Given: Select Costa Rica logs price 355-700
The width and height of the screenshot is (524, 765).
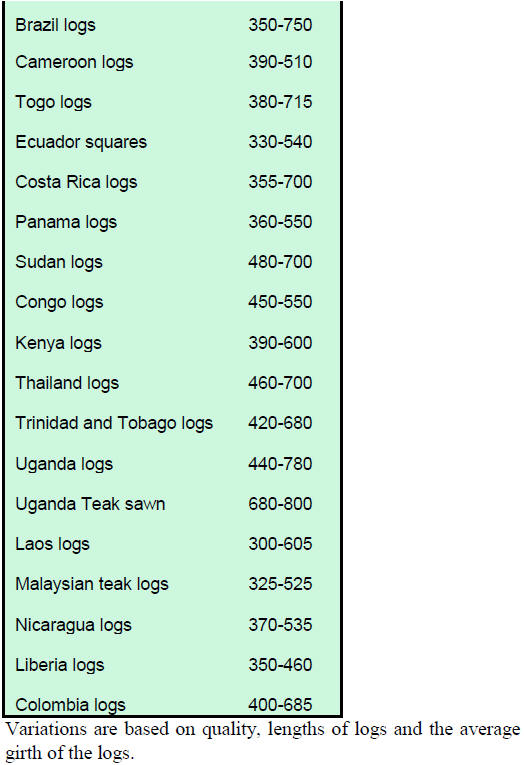Looking at the screenshot, I should click(x=280, y=182).
